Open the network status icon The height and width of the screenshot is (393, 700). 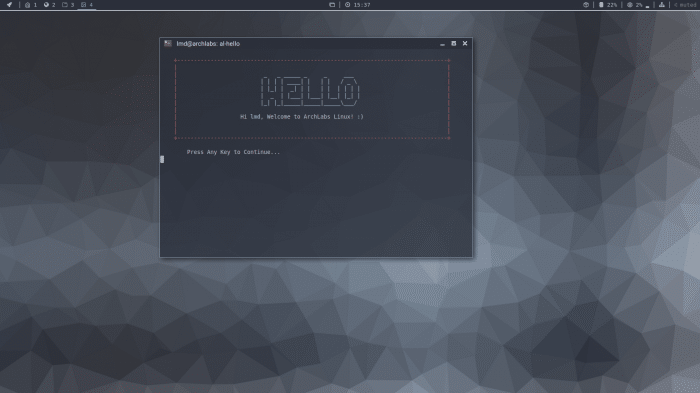[661, 4]
